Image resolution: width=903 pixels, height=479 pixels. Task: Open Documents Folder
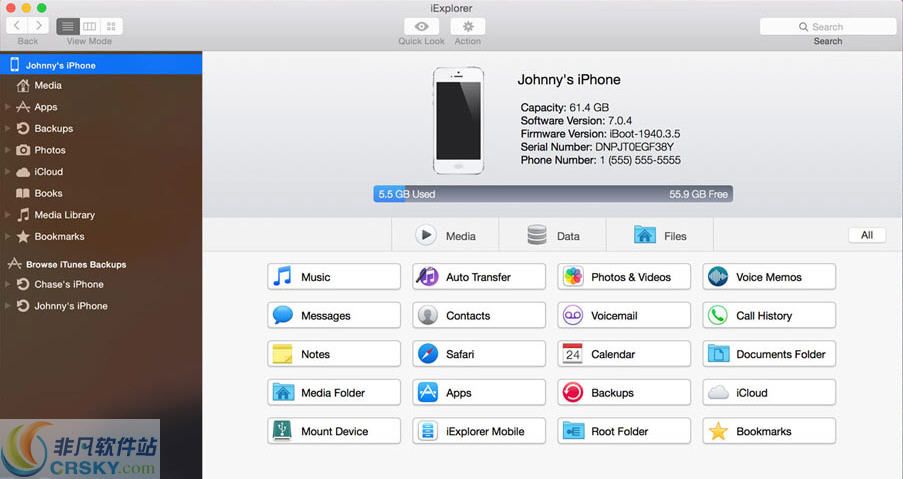pos(769,354)
